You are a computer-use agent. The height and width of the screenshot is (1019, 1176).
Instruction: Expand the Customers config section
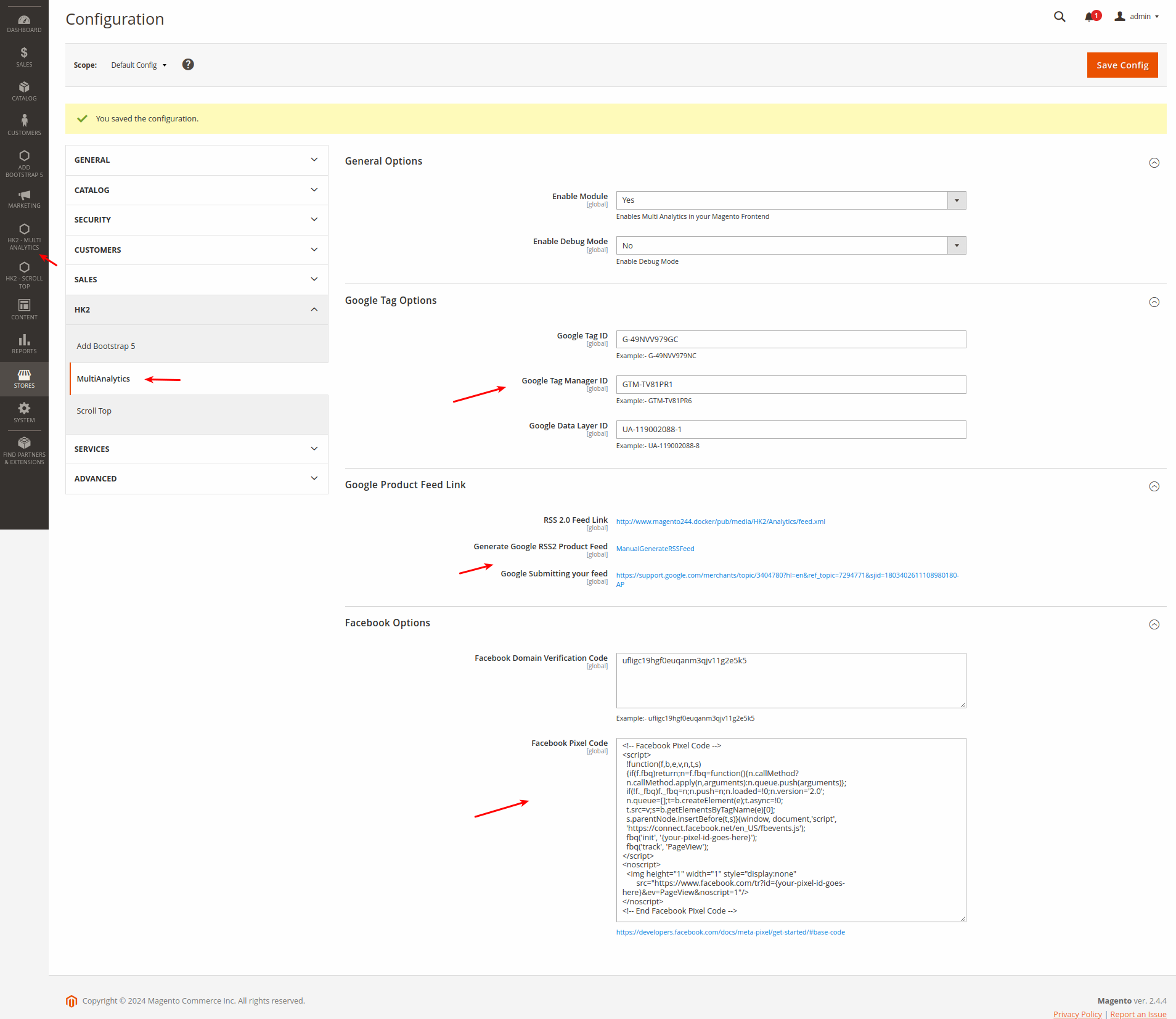pos(197,250)
